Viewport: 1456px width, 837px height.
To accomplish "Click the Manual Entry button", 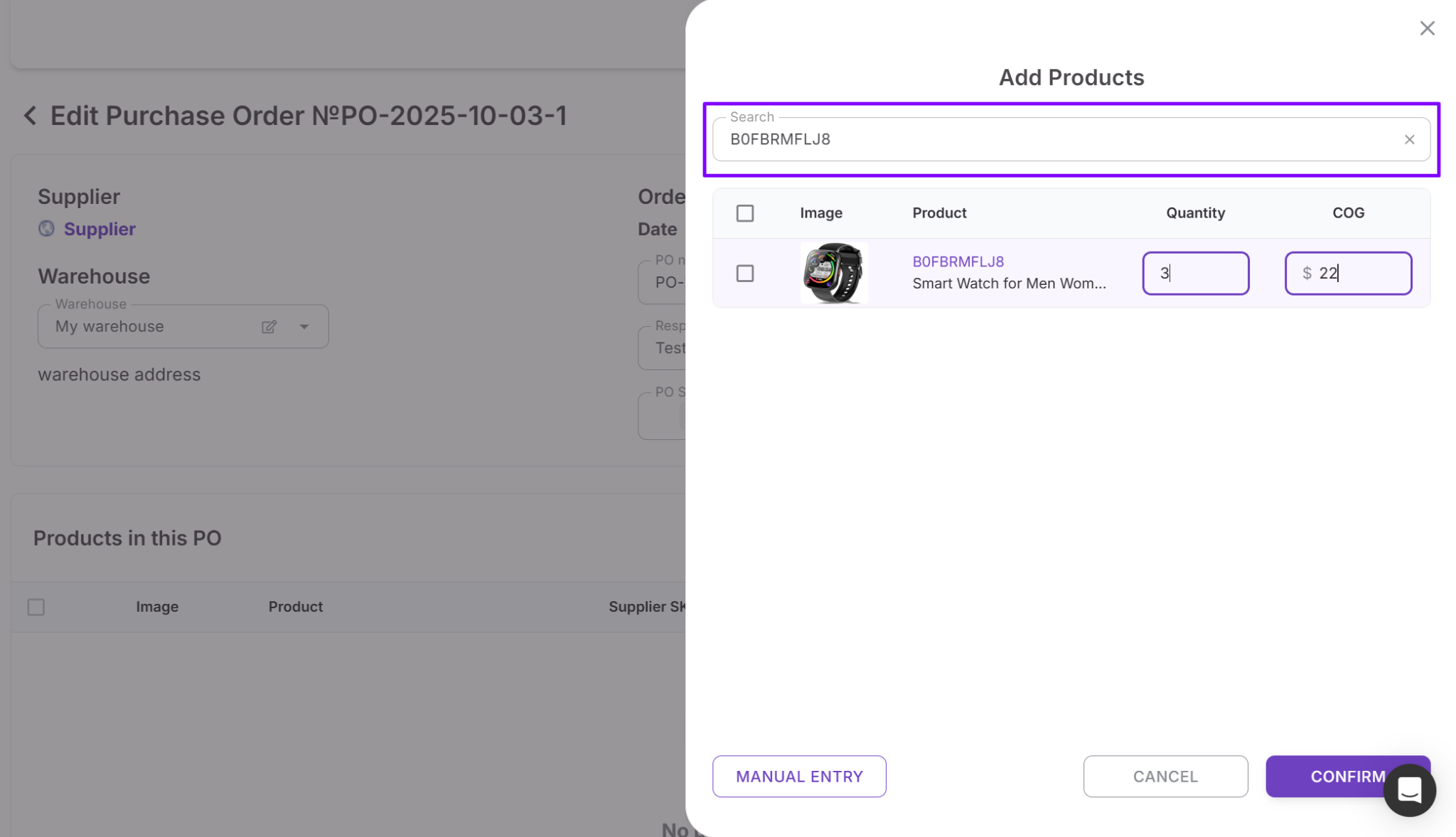I will 799,777.
